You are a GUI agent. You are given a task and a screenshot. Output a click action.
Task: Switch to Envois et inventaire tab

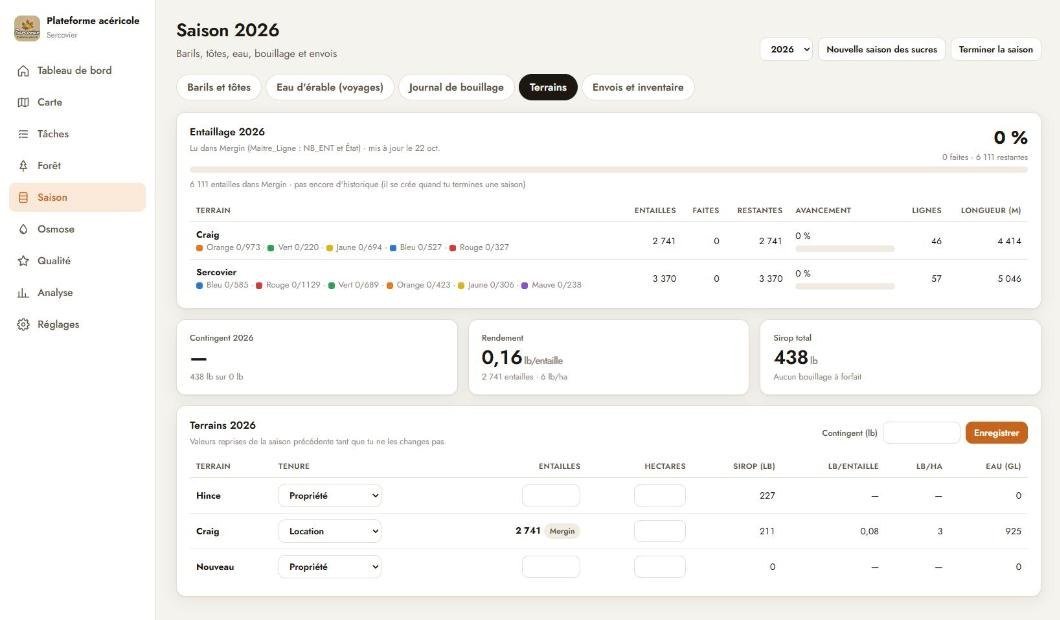[638, 87]
